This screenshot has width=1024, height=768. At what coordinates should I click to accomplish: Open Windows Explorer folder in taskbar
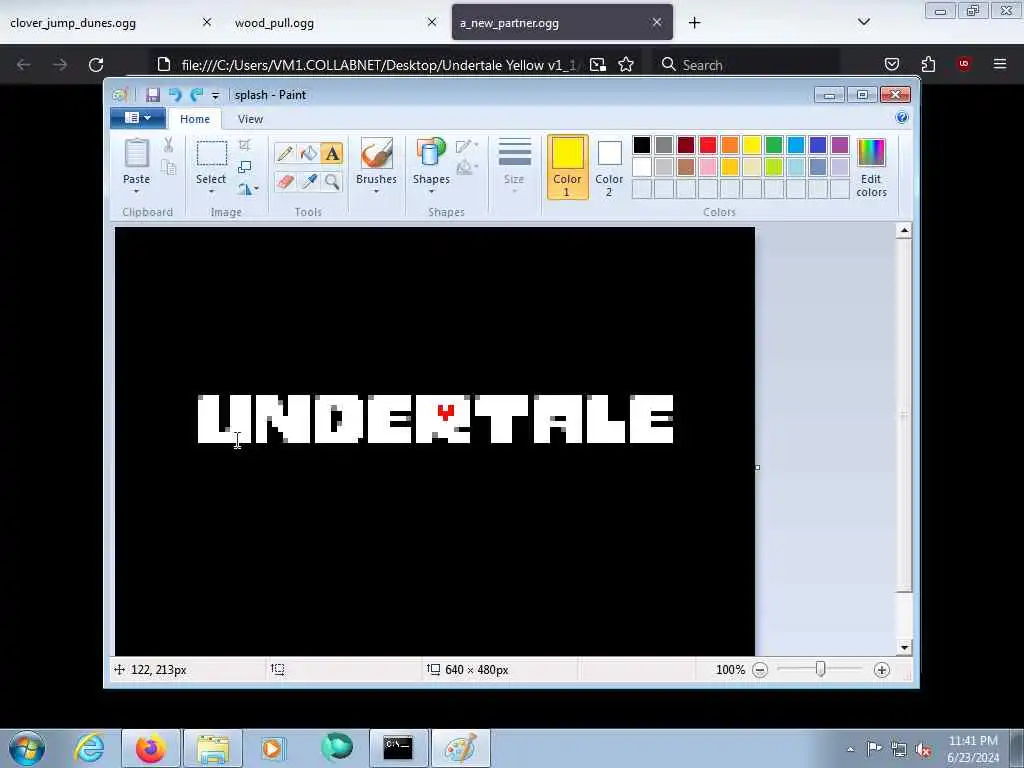pos(213,748)
